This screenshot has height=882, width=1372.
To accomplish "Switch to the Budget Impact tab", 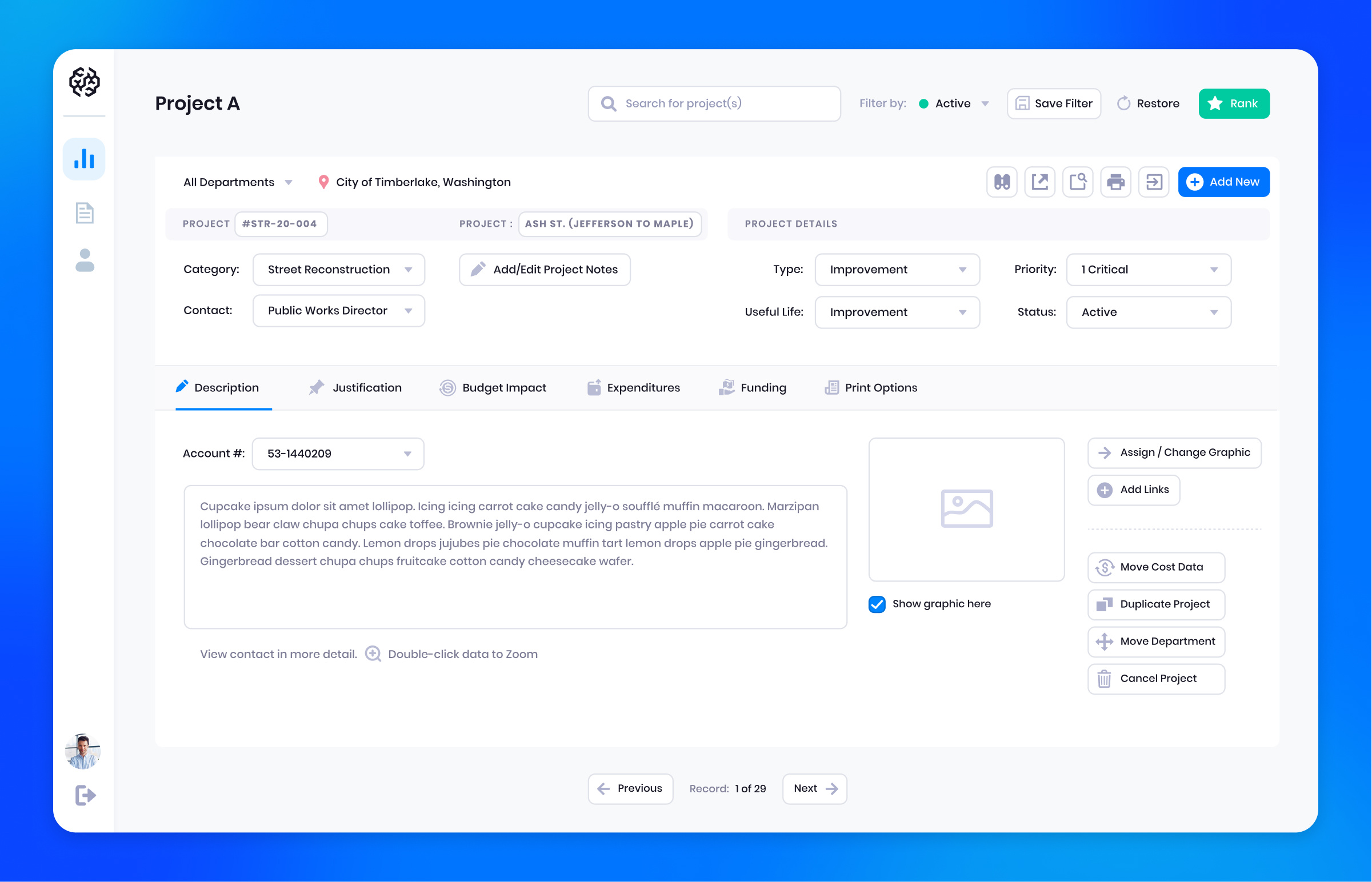I will [493, 387].
